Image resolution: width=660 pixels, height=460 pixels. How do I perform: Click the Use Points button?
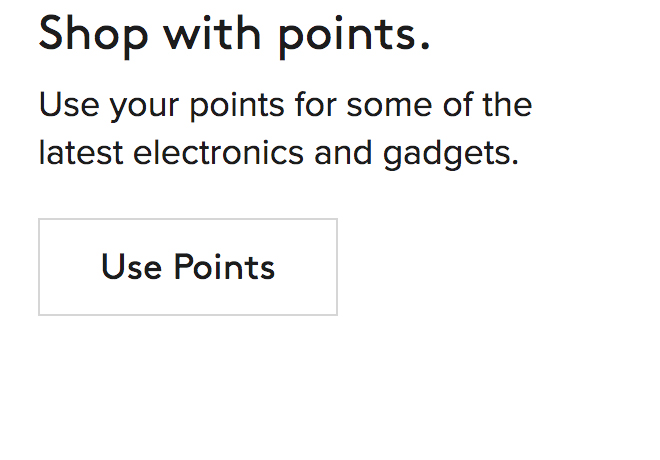tap(188, 267)
